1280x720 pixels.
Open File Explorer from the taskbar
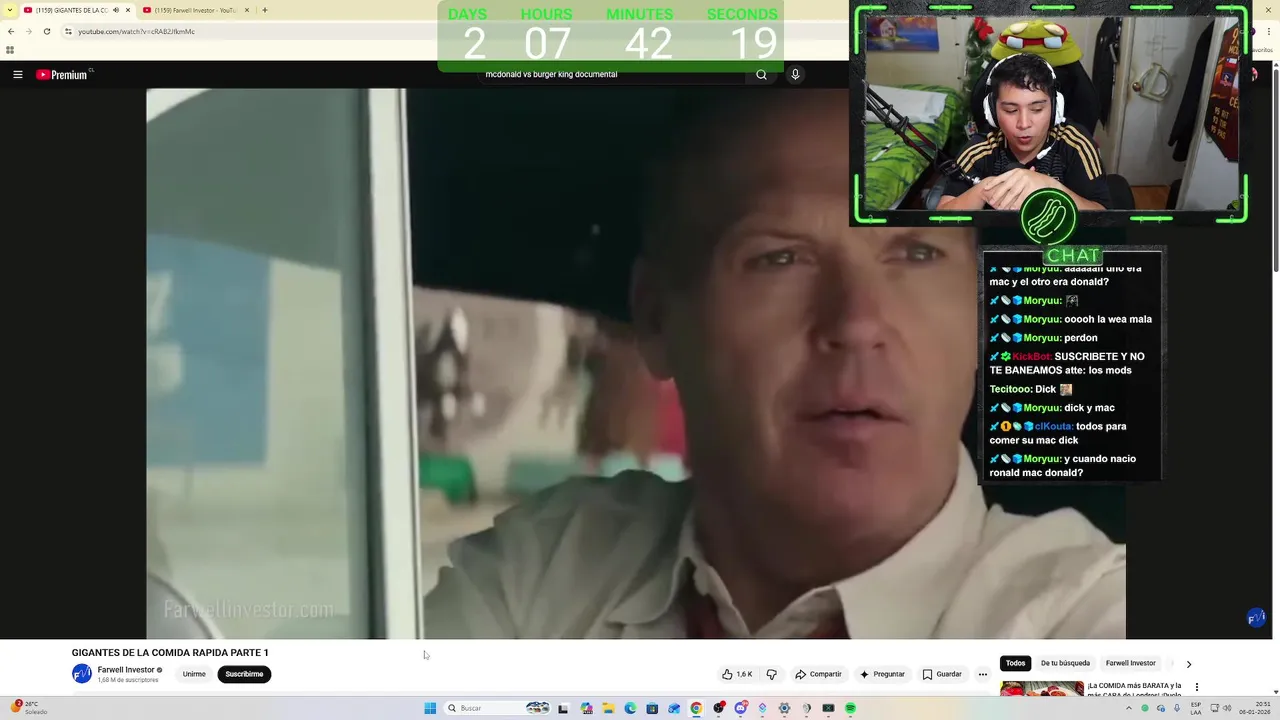[608, 708]
